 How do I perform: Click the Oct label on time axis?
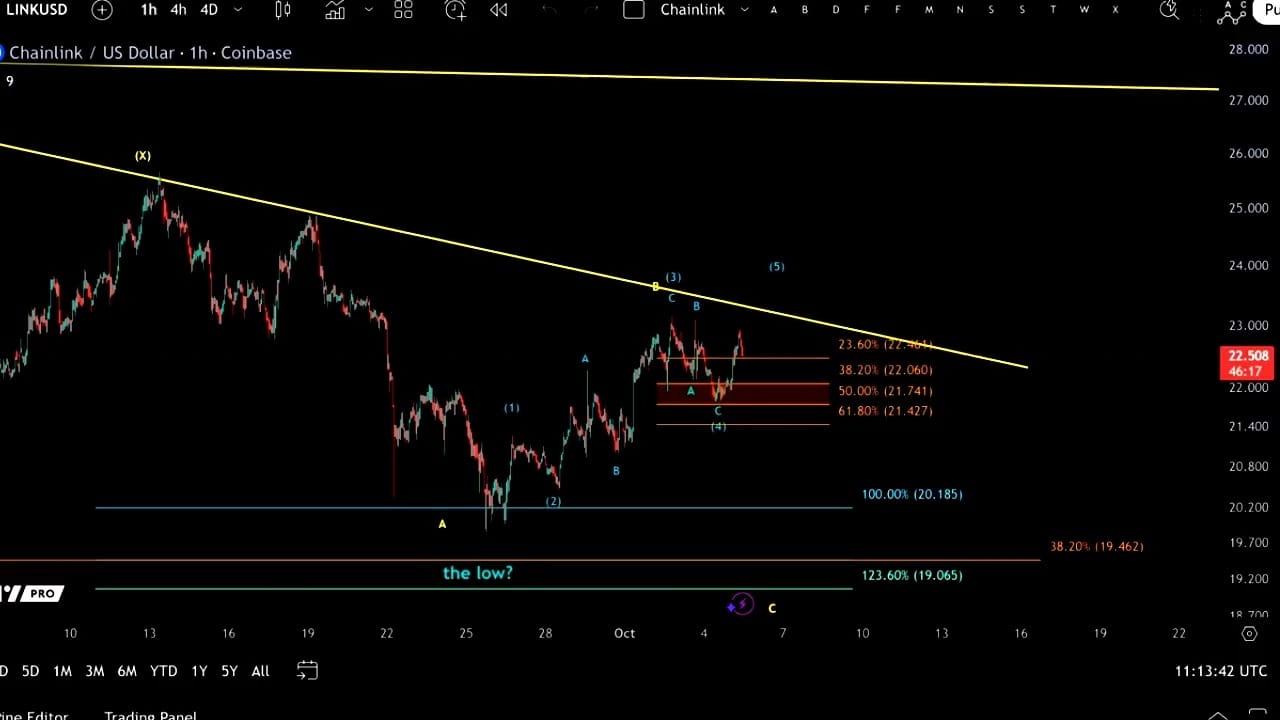tap(625, 633)
